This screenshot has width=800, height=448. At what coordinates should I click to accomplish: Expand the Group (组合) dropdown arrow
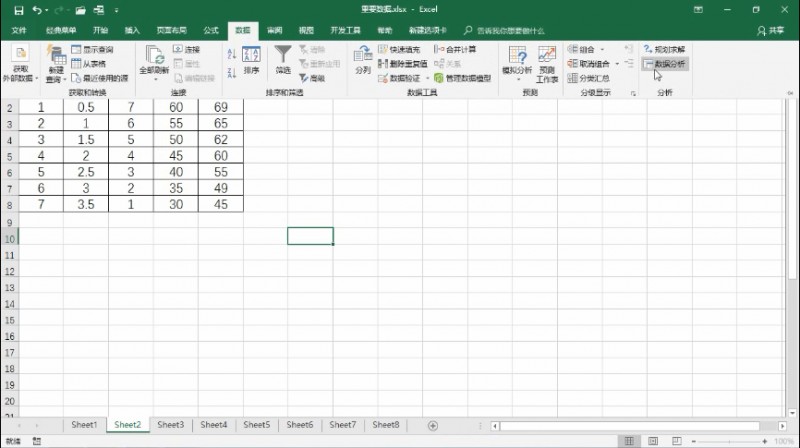click(603, 49)
